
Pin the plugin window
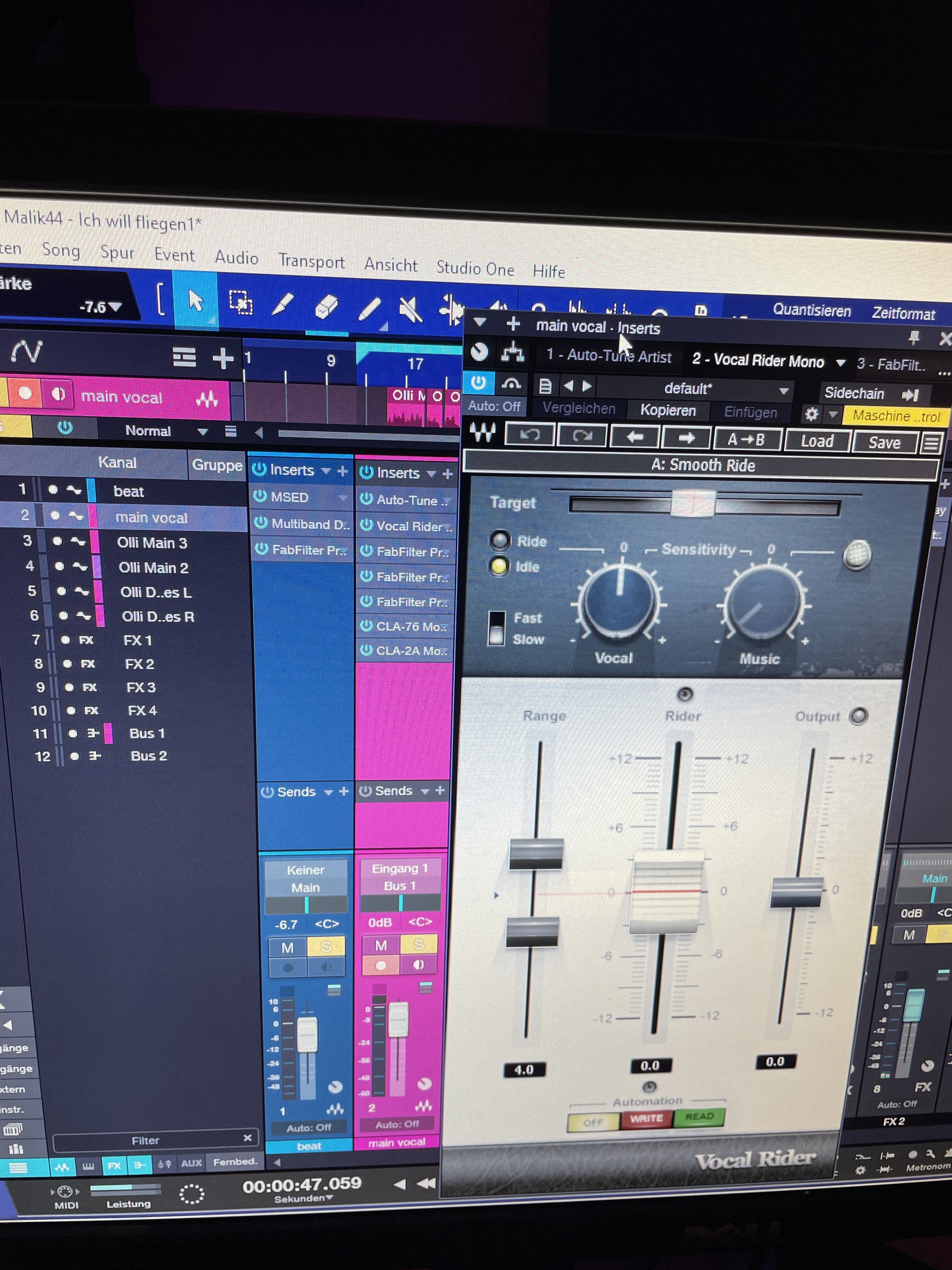click(914, 338)
